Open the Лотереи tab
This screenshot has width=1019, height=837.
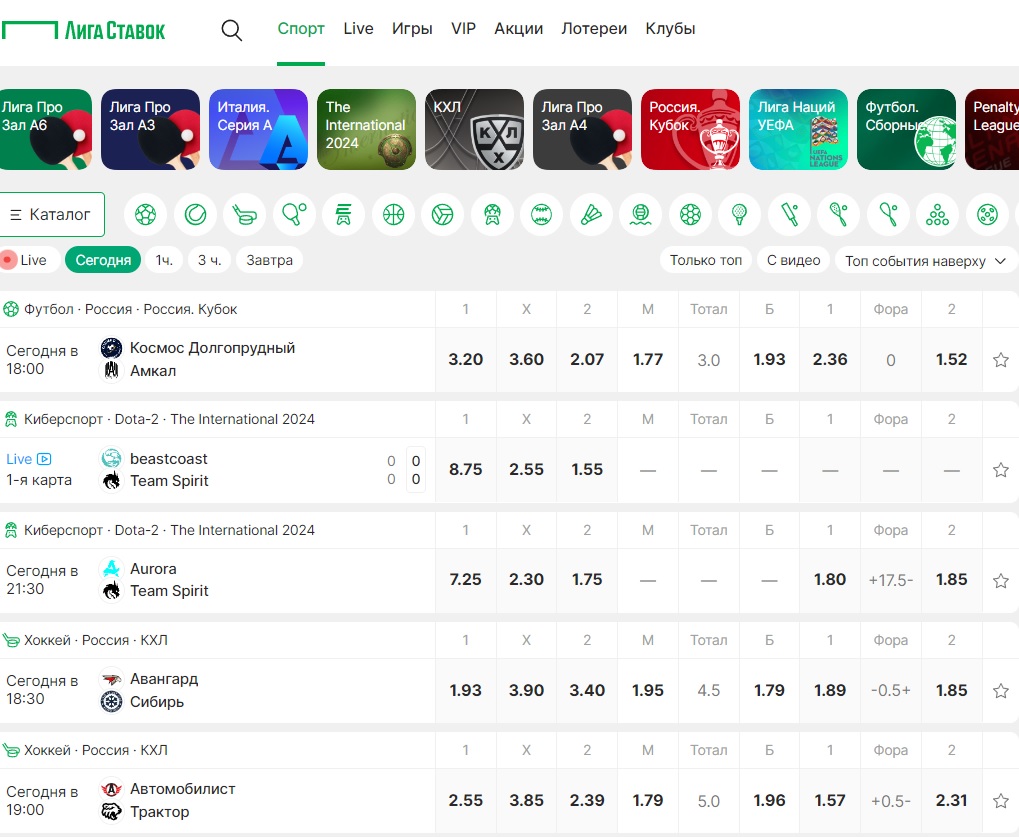tap(594, 29)
